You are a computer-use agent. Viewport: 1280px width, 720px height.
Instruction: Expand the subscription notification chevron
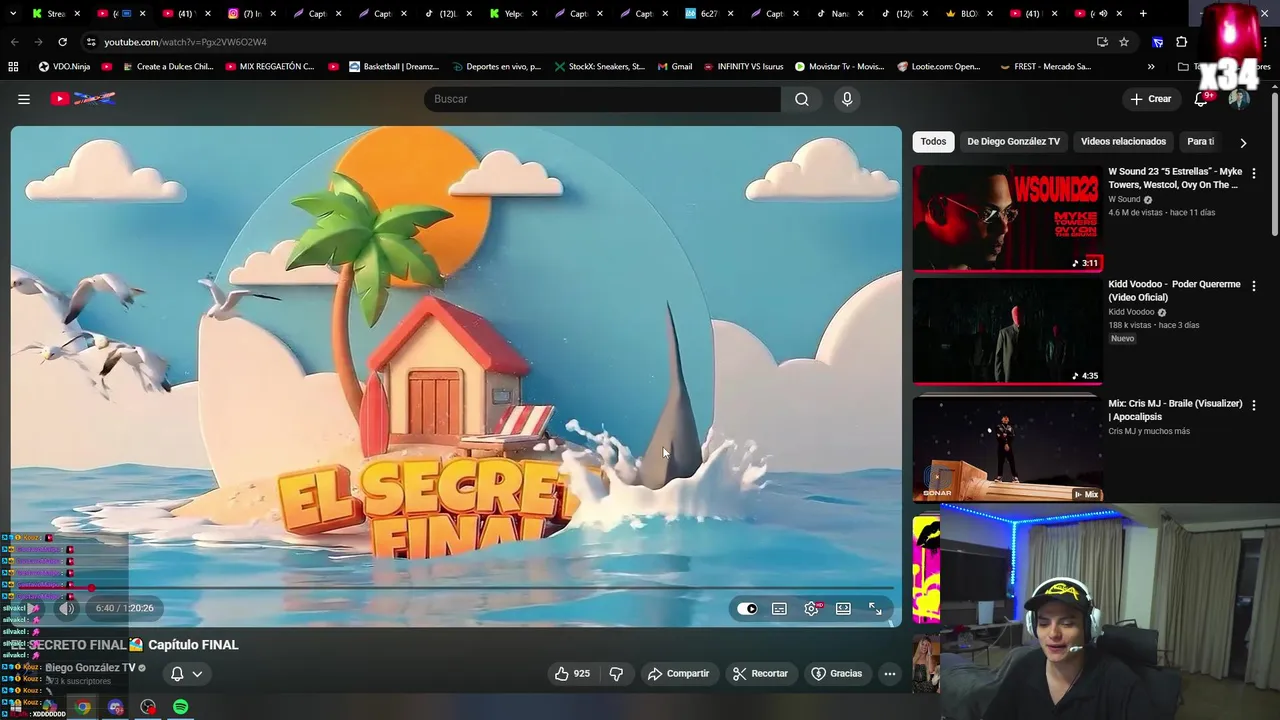coord(197,674)
